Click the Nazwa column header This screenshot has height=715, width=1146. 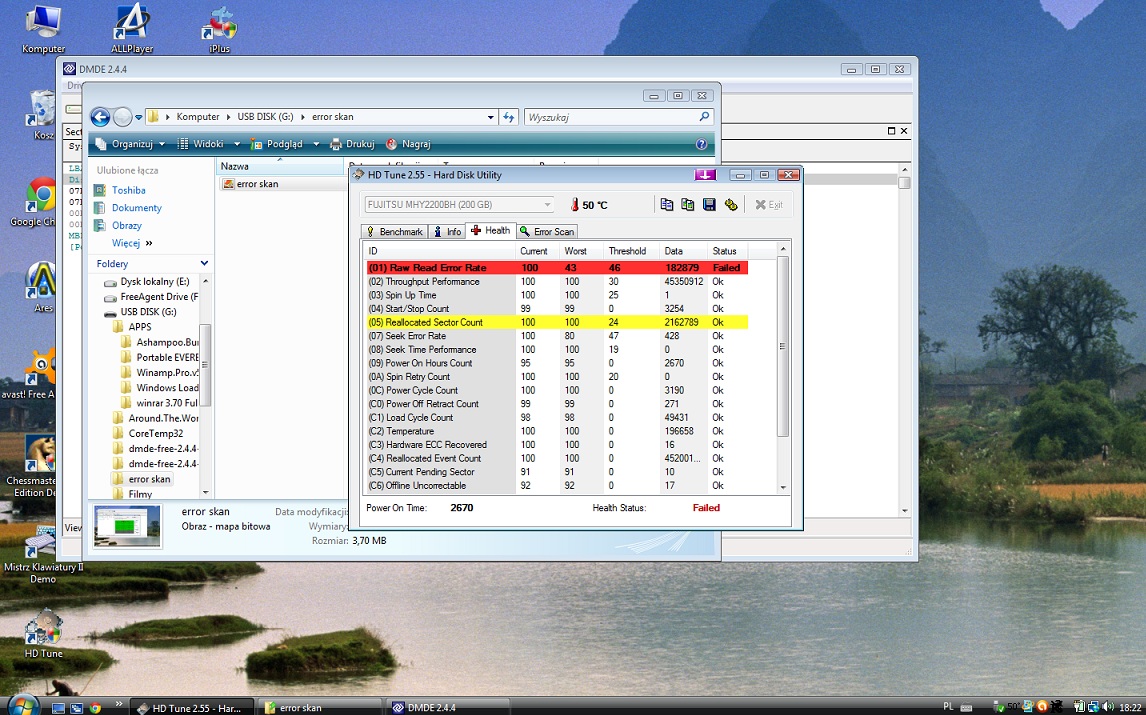point(281,167)
